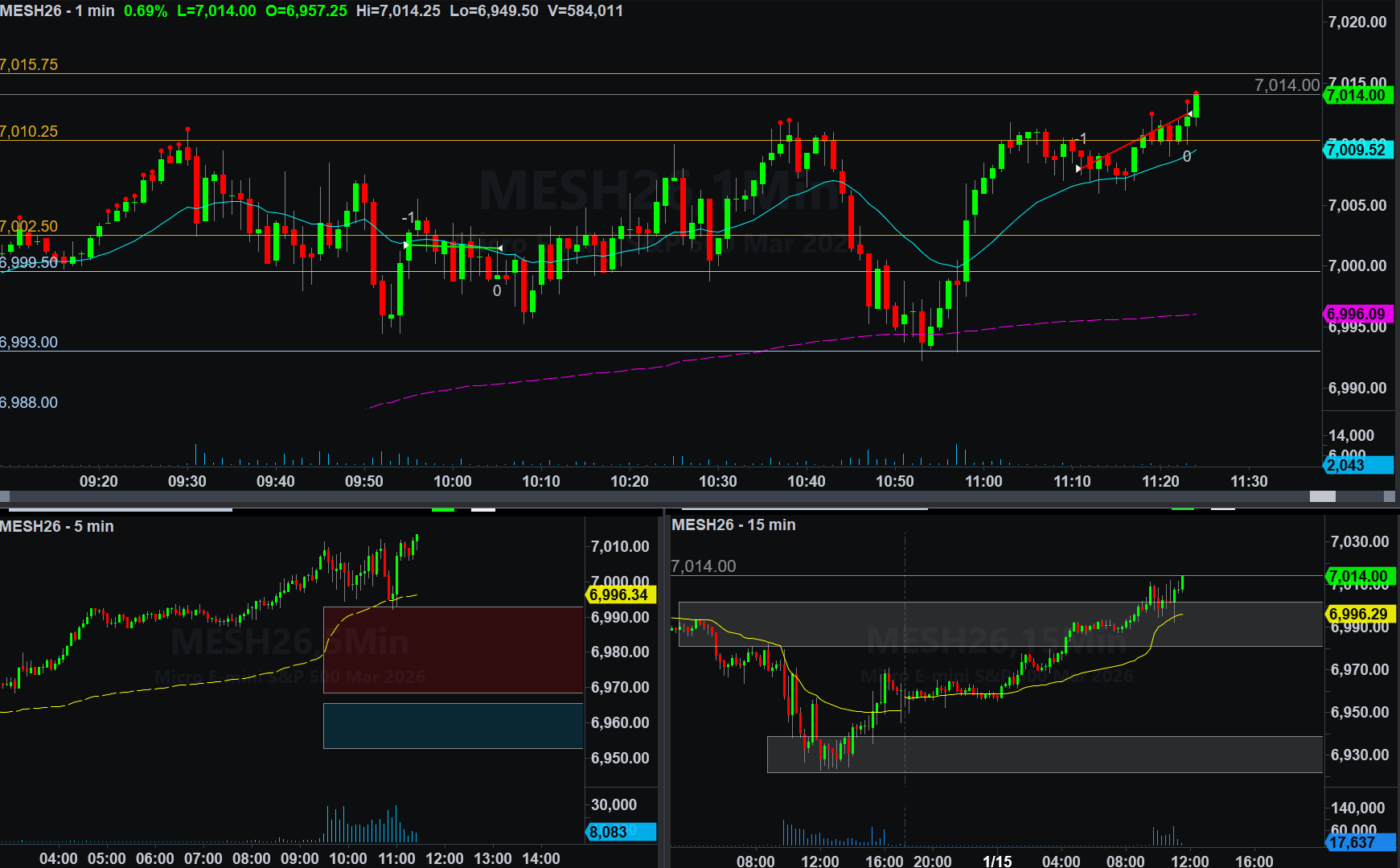Select the red trendline drawing on 1-min chart
This screenshot has height=868, width=1400.
pos(1134,142)
